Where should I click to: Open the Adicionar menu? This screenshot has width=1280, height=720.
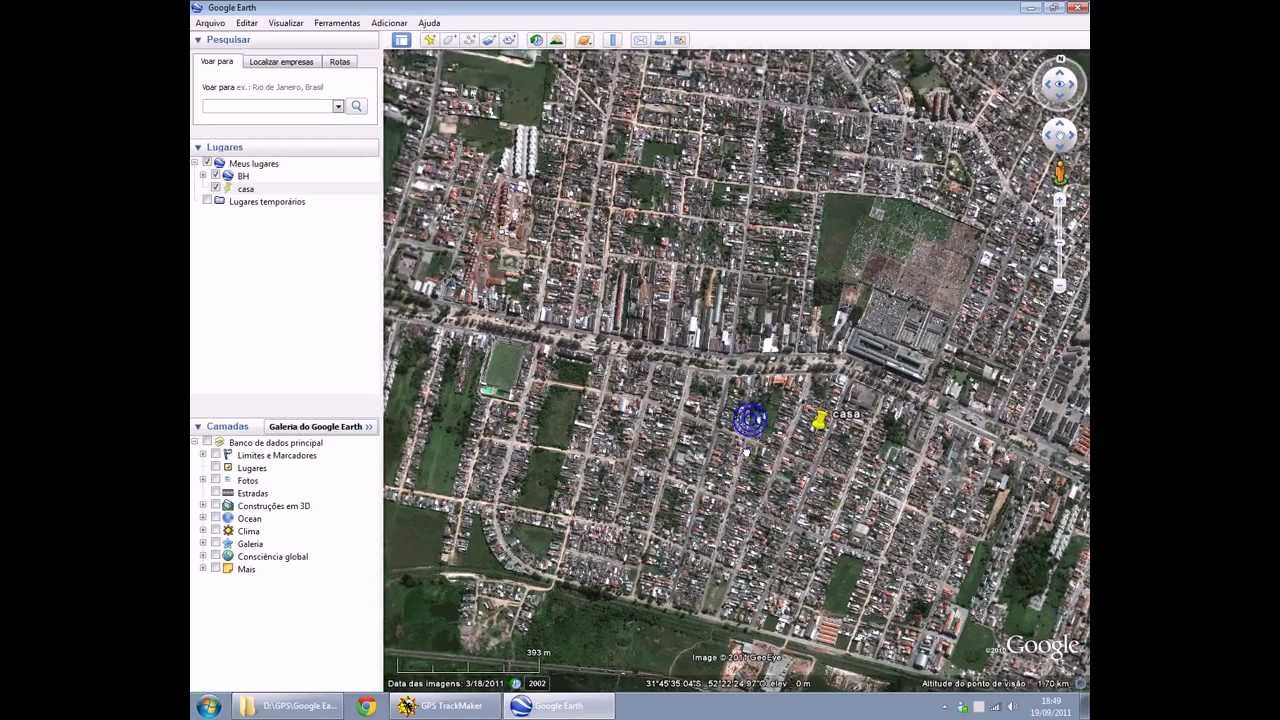click(389, 23)
